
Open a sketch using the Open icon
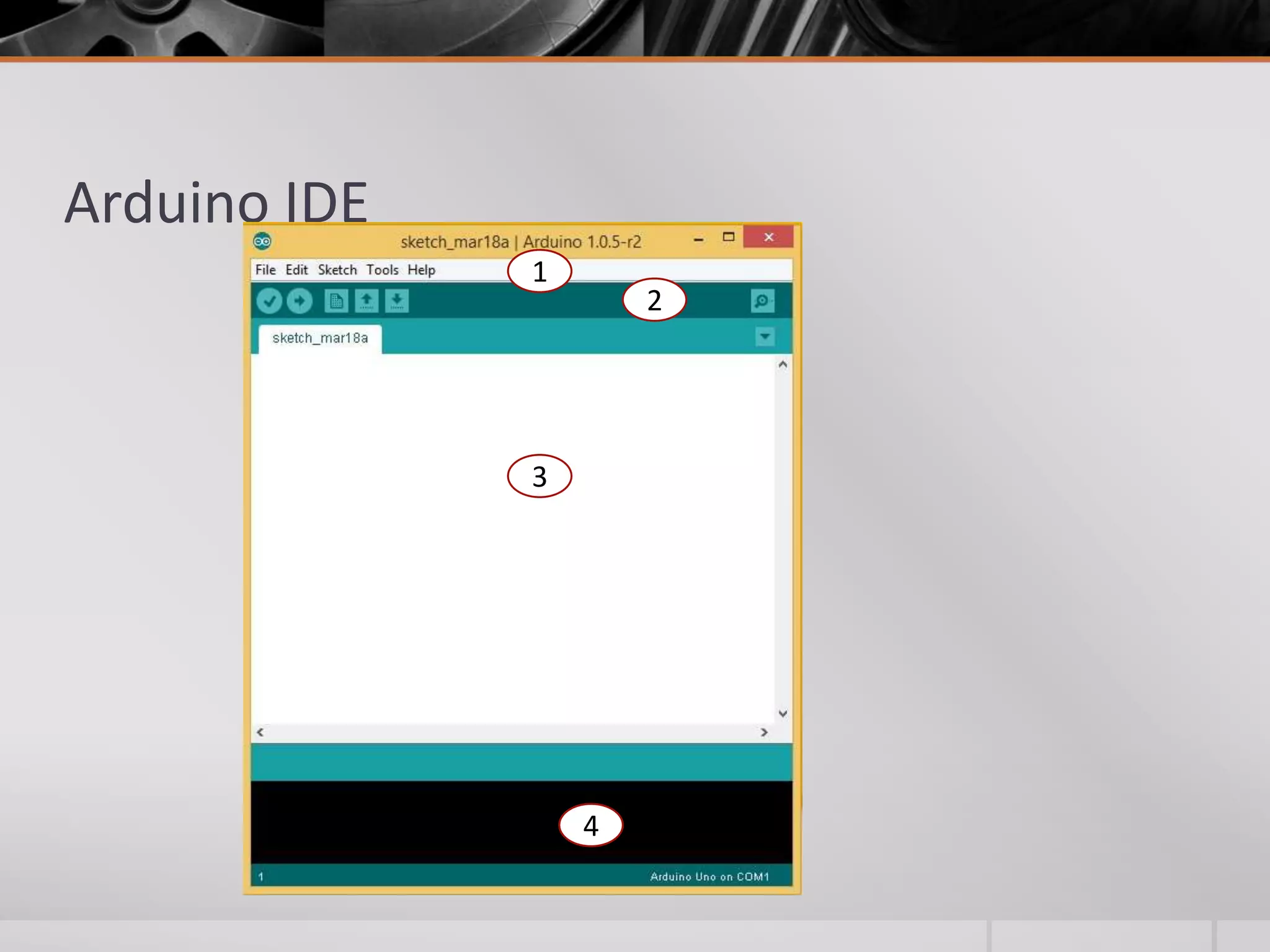pos(366,301)
